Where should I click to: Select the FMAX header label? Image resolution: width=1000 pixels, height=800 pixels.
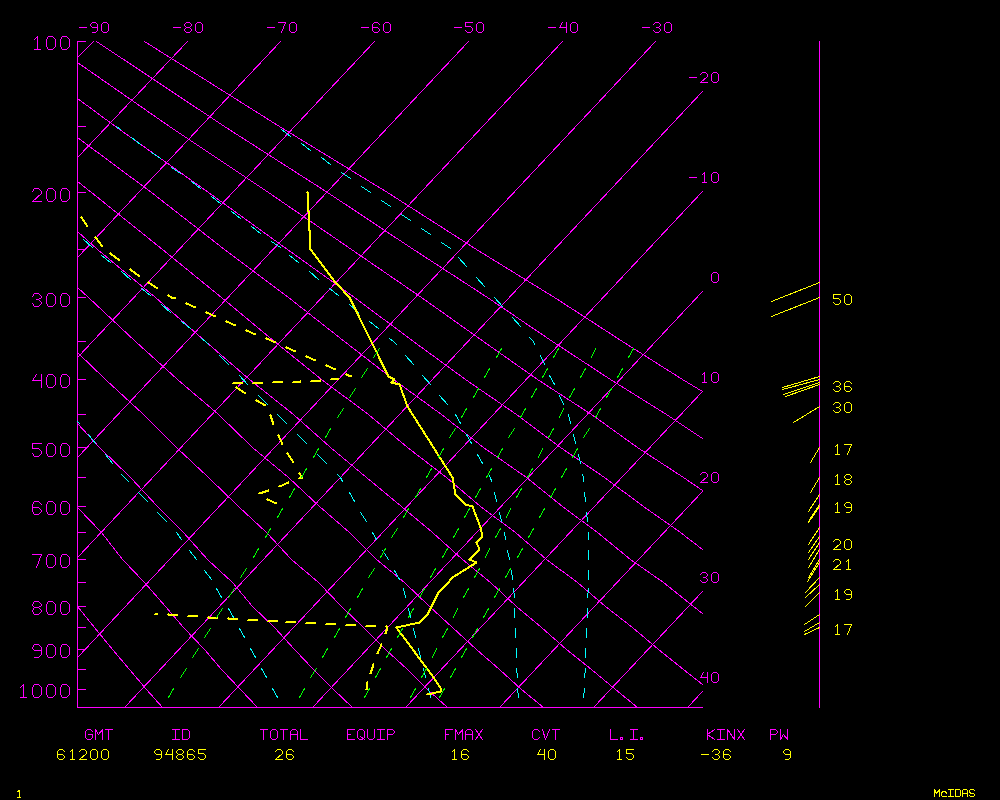463,735
